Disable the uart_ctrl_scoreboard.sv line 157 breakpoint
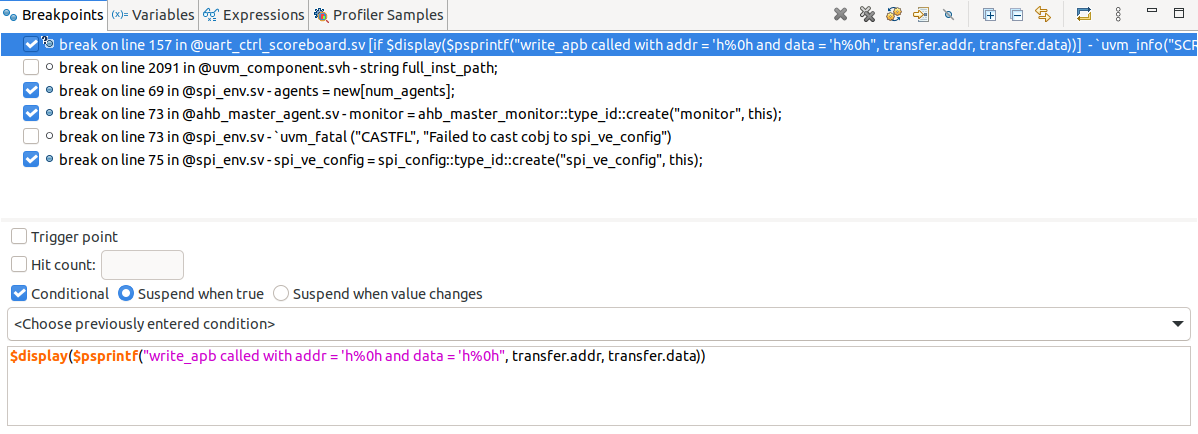Viewport: 1198px width, 434px height. click(x=31, y=44)
